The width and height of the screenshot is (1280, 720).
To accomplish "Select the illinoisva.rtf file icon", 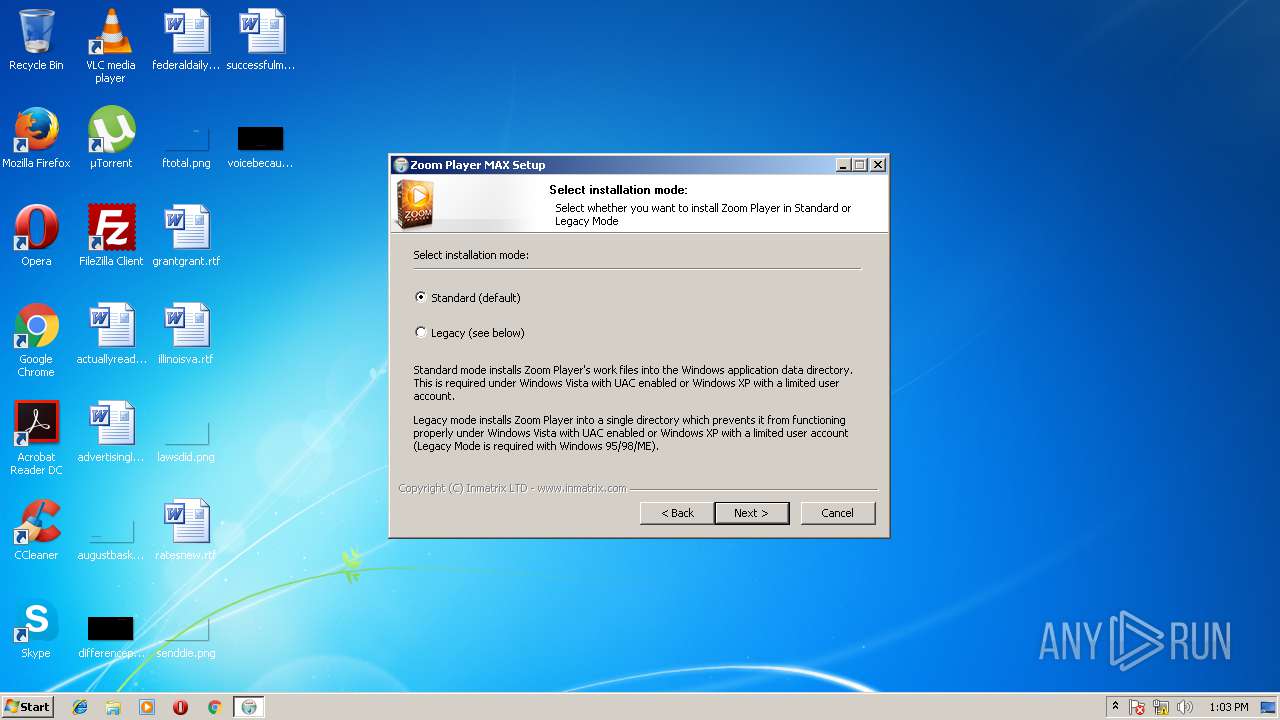I will [186, 334].
